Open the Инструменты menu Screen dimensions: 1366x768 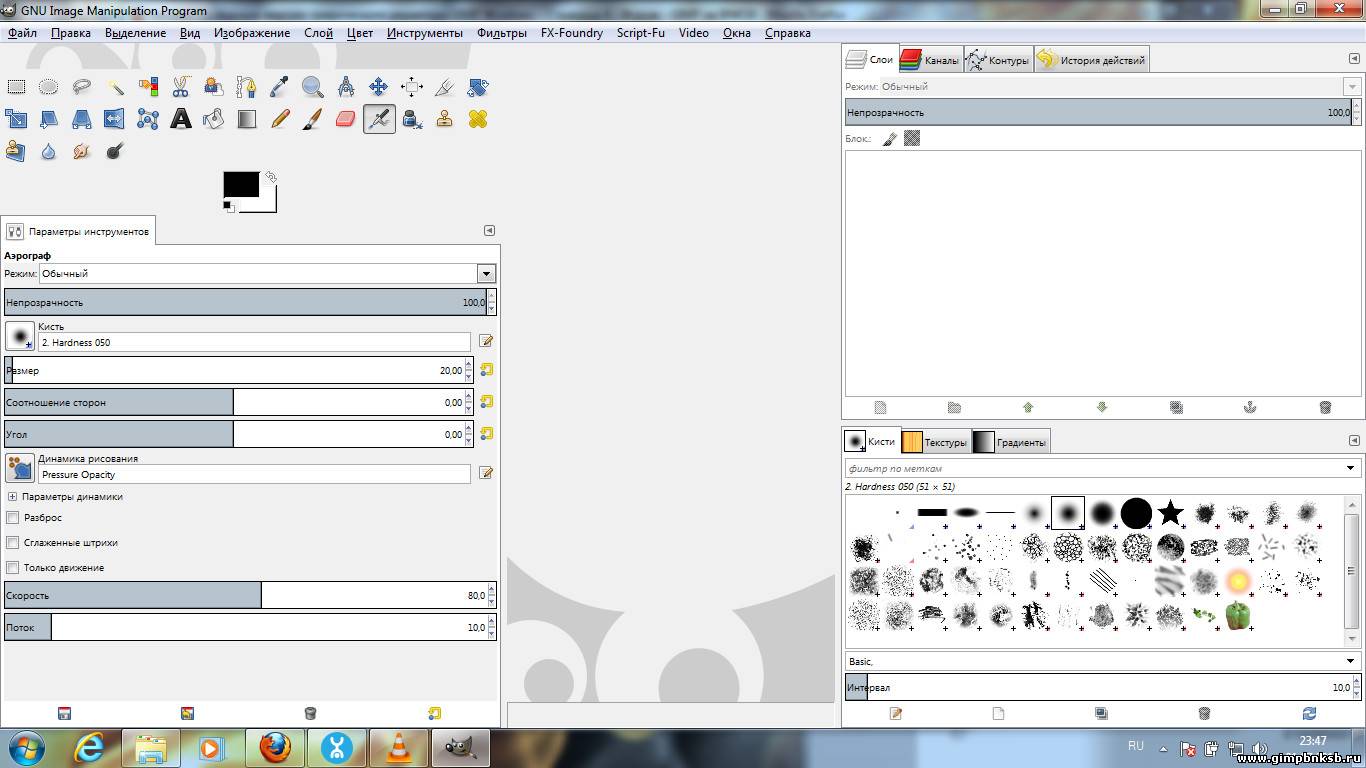425,33
